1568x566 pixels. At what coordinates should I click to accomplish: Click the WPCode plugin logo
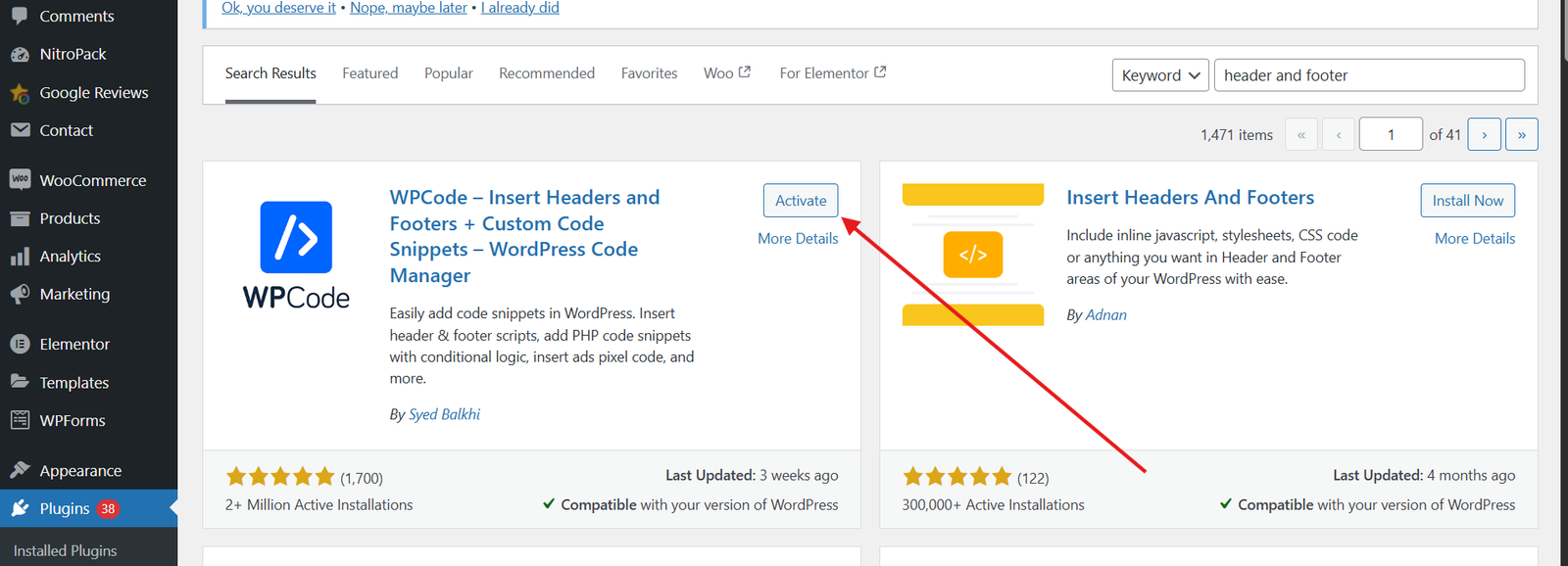coord(296,256)
